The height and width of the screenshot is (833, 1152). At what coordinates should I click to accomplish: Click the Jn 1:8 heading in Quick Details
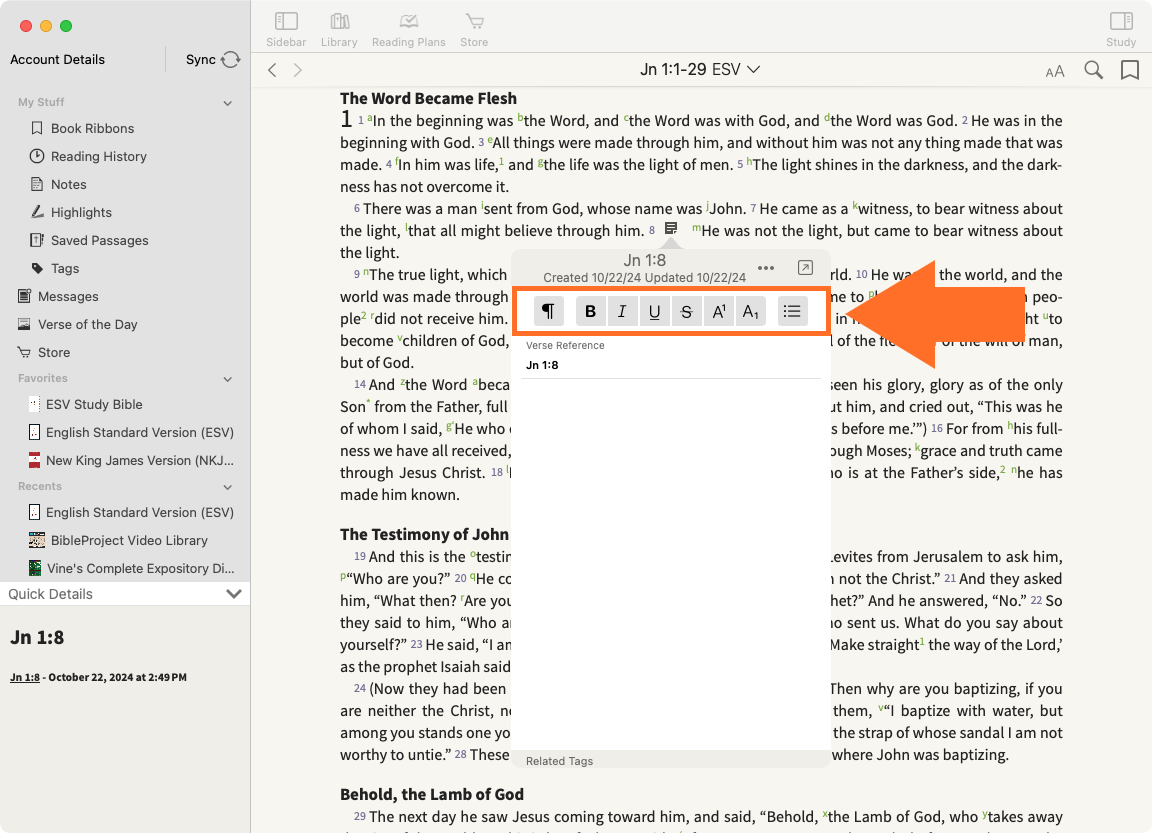click(37, 638)
